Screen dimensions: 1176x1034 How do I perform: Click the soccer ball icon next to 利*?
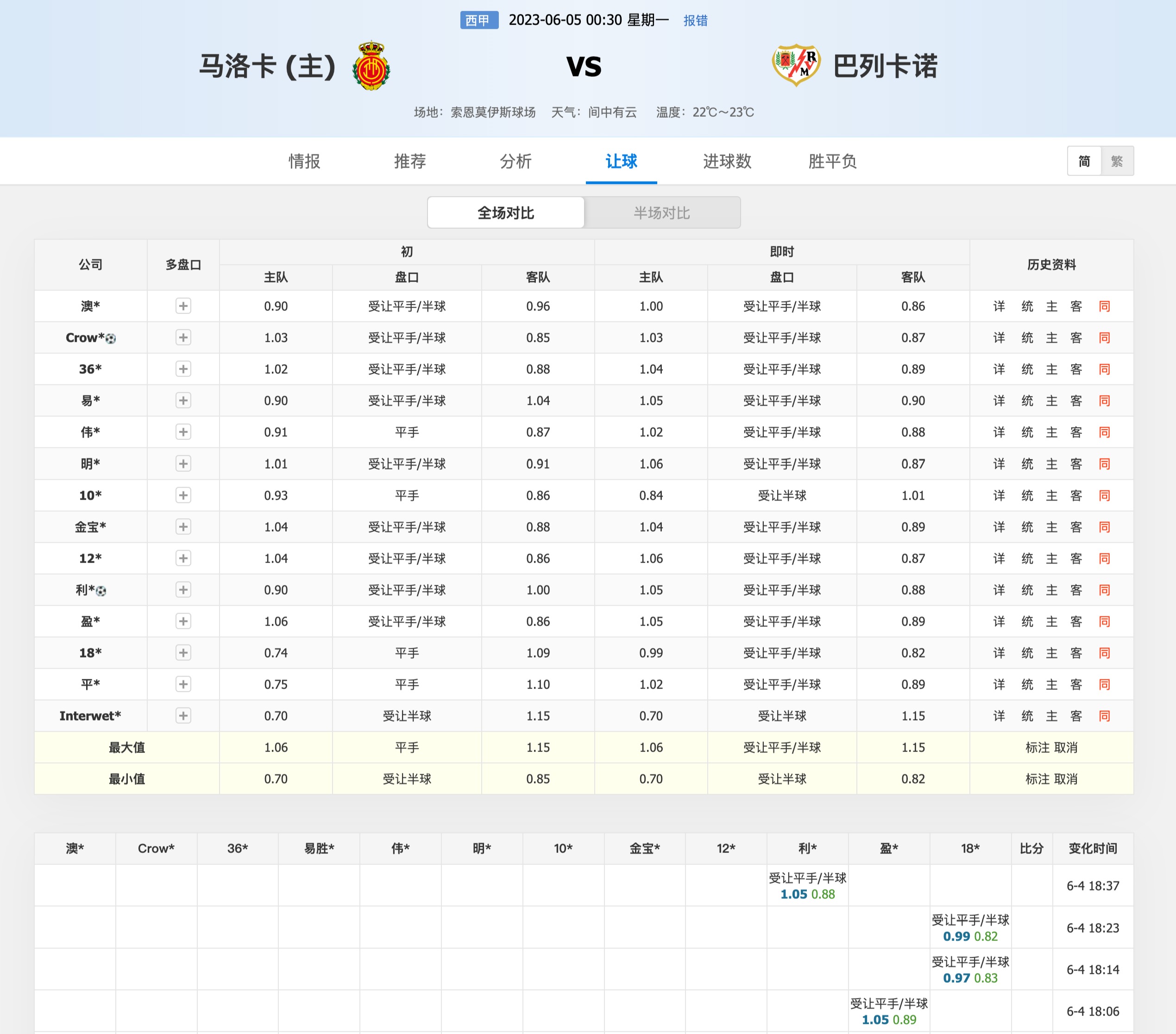pos(101,590)
